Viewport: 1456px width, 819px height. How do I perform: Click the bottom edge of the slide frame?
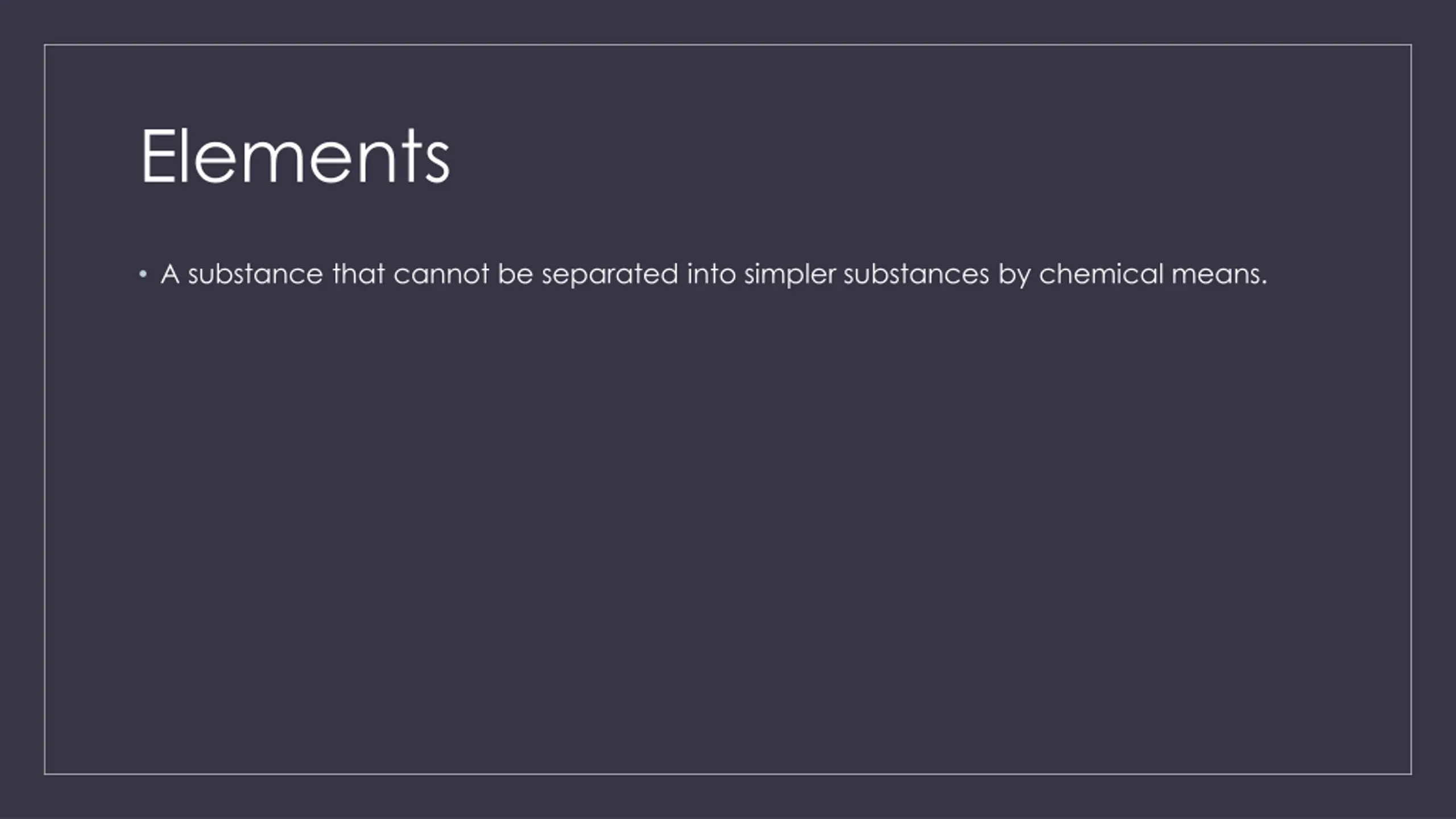(728, 774)
